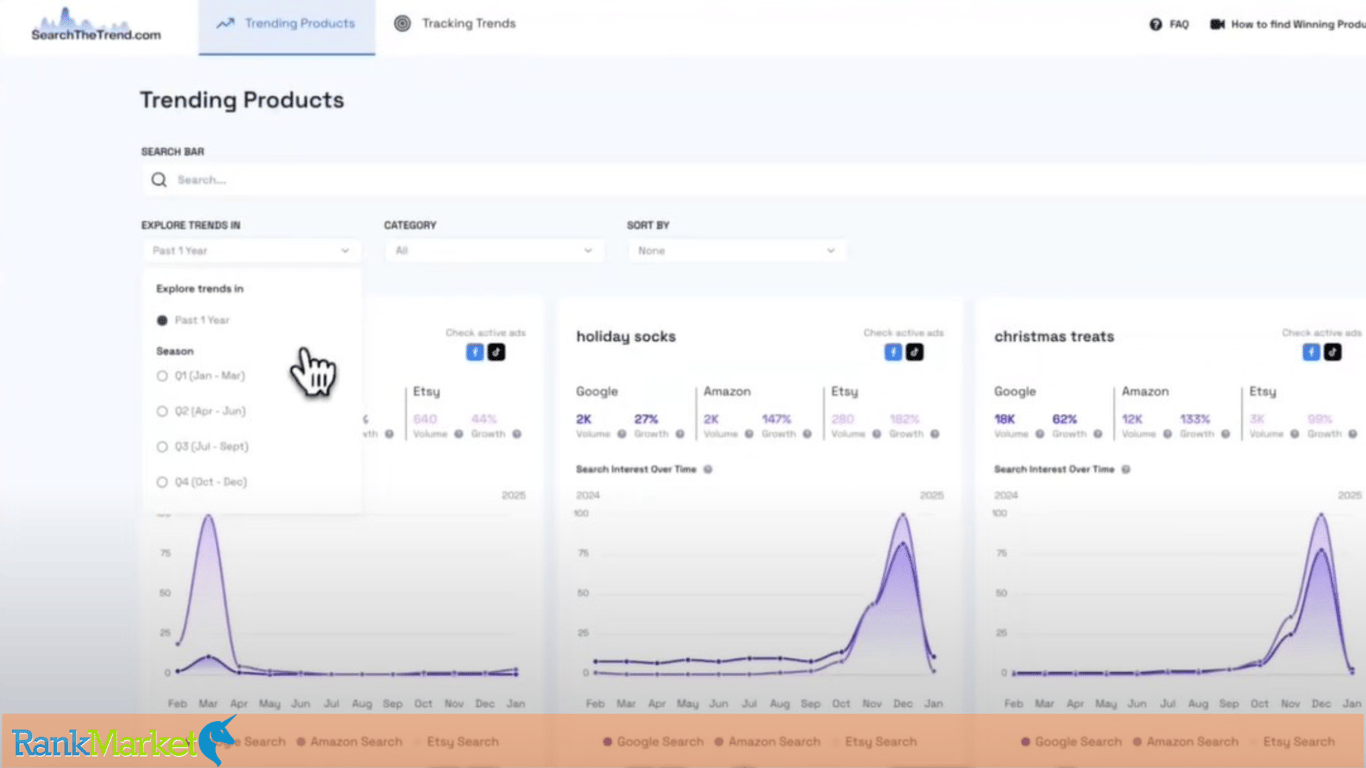1366x768 pixels.
Task: Click info icon beside holiday socks Search Interest Over Time
Action: click(x=707, y=469)
